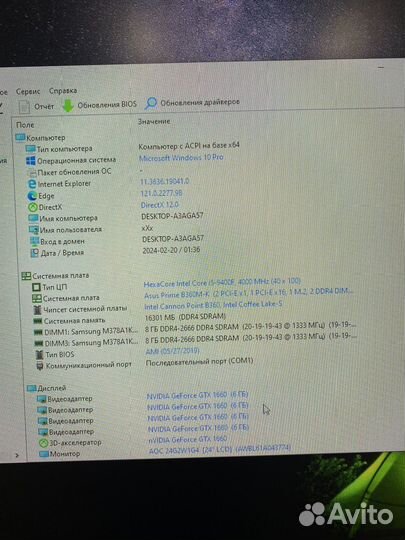This screenshot has width=405, height=540.
Task: Select the 16301 МБ (DDR4 SDRAM) value
Action: click(x=185, y=316)
